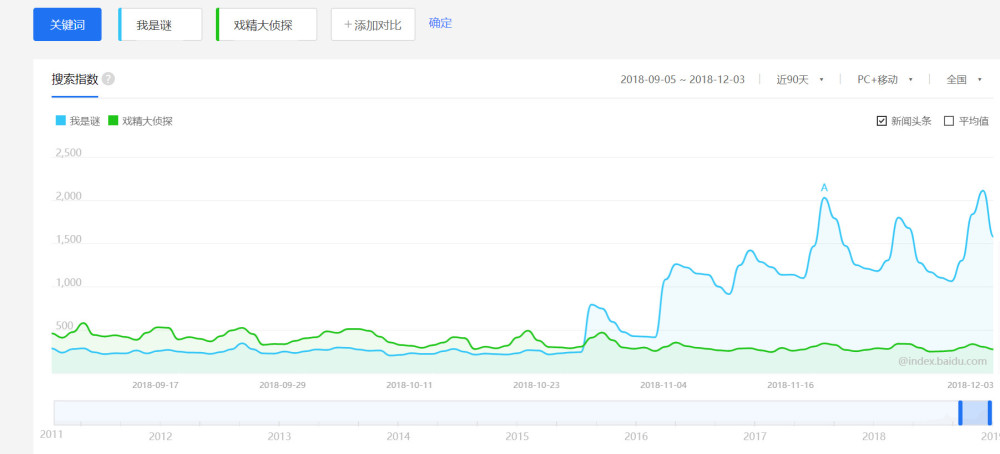Click the help icon next to 搜索指数
The height and width of the screenshot is (454, 1000).
coord(108,79)
